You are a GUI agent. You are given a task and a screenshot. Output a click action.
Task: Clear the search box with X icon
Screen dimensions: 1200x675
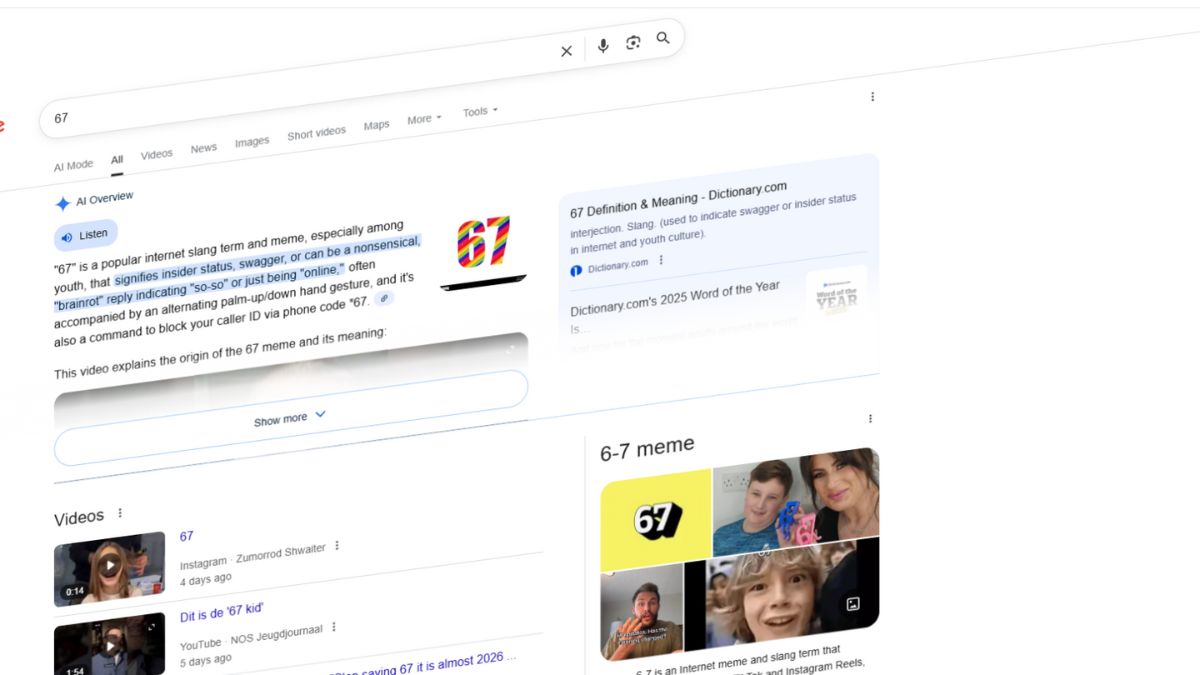(566, 51)
